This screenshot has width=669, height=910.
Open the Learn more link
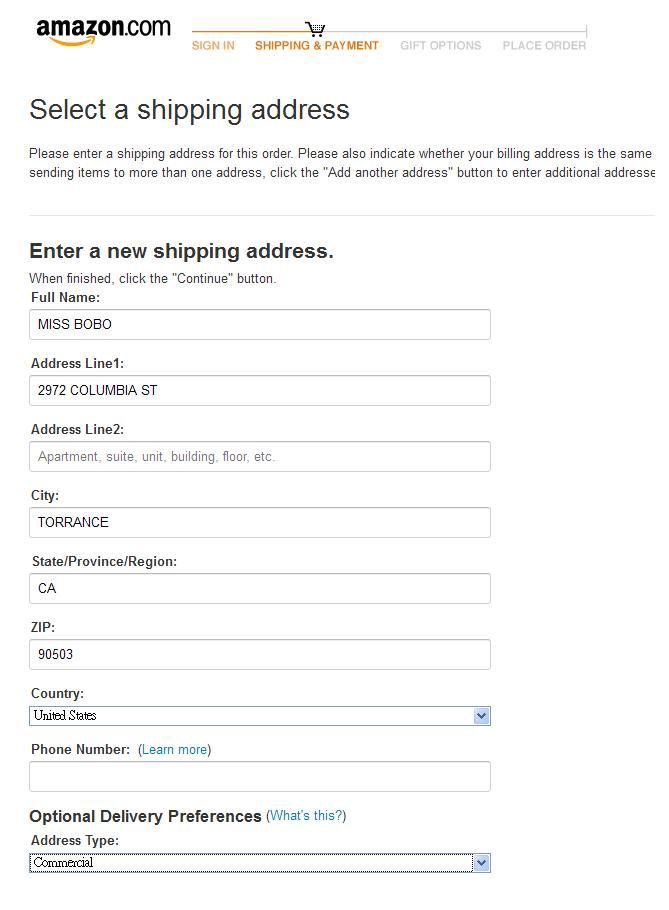[174, 749]
